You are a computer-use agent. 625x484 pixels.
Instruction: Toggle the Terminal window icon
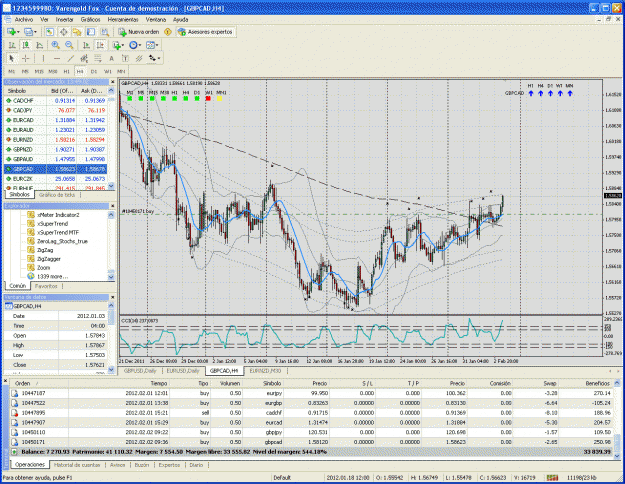click(x=91, y=32)
